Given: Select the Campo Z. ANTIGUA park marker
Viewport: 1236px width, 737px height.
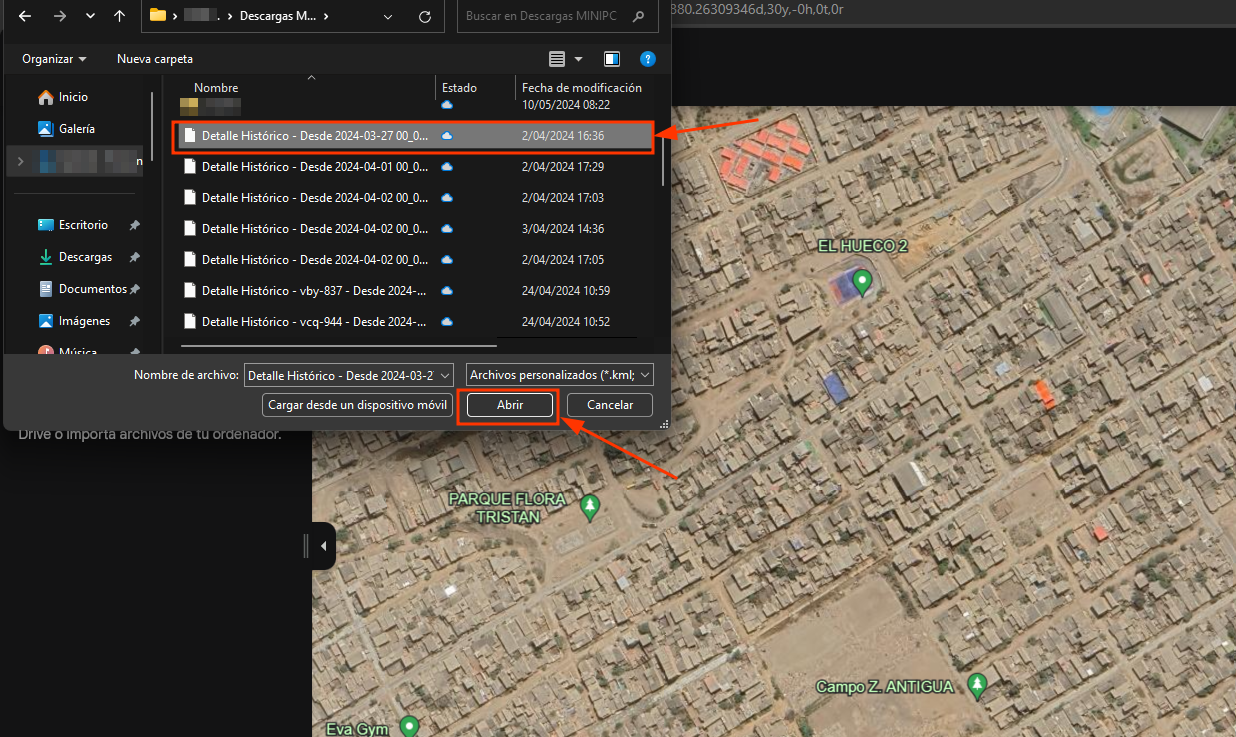Looking at the screenshot, I should click(x=977, y=685).
